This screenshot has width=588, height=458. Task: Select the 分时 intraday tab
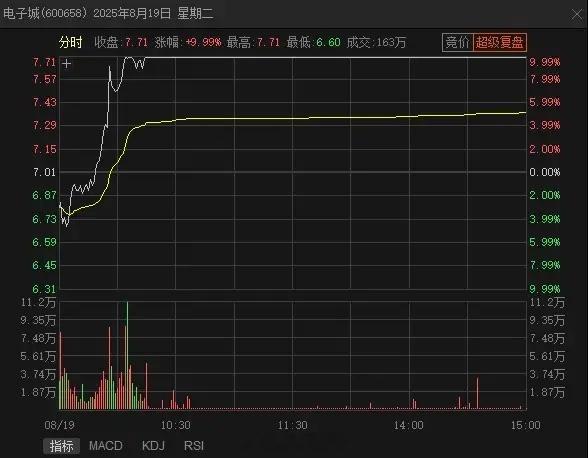[70, 42]
